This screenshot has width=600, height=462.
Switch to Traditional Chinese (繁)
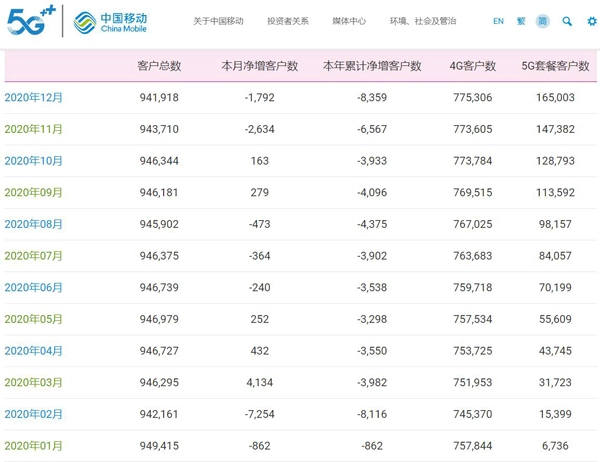click(521, 21)
